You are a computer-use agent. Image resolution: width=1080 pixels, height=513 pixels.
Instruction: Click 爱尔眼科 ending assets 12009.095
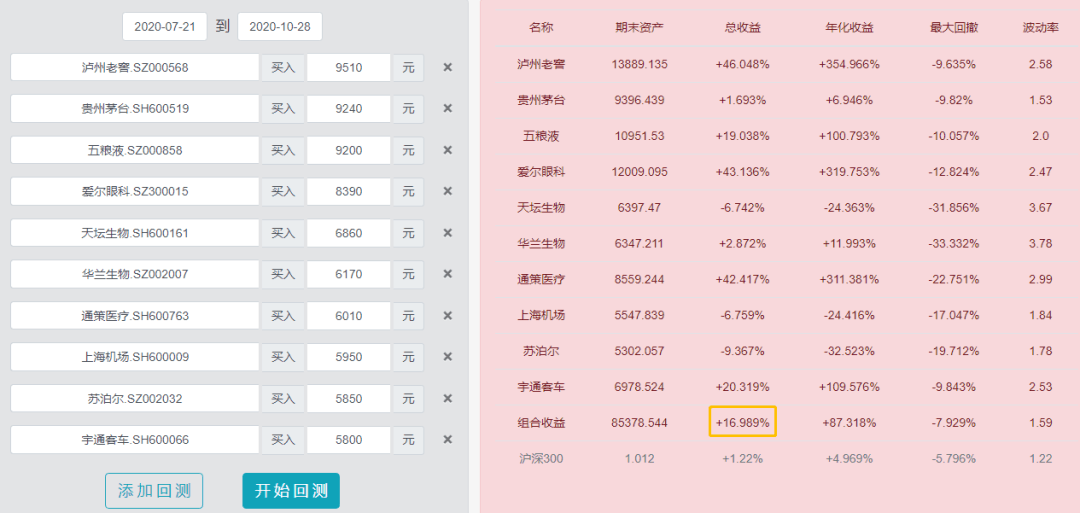(x=639, y=171)
